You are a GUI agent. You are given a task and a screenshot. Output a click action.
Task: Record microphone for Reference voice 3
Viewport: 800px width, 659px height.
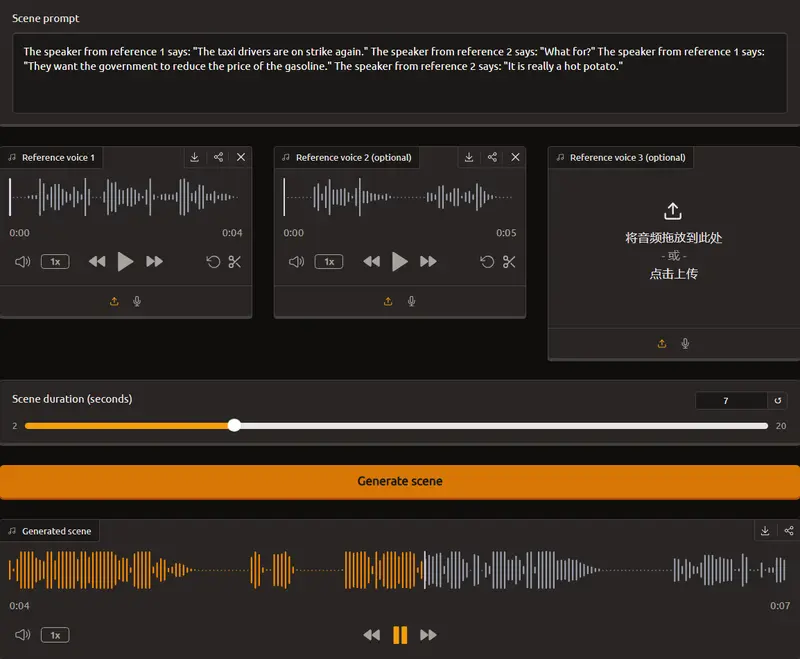click(685, 344)
